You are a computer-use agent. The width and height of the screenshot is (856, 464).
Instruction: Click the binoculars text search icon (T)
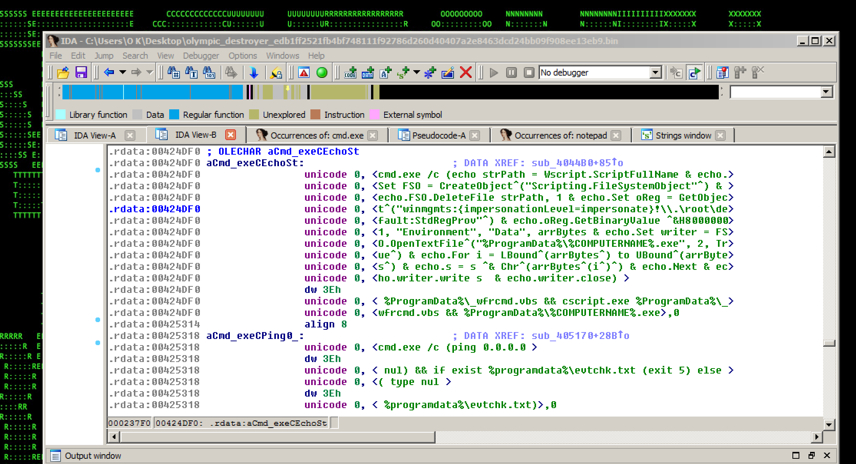pos(191,73)
